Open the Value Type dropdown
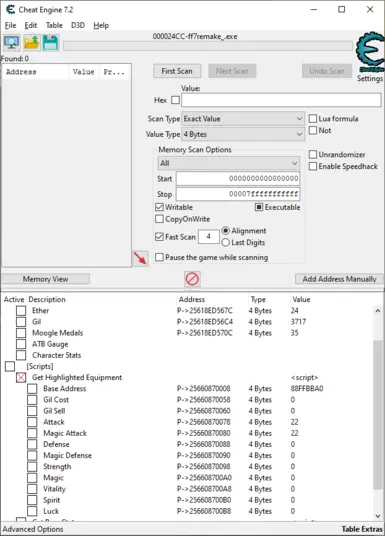385x536 pixels. (x=243, y=134)
